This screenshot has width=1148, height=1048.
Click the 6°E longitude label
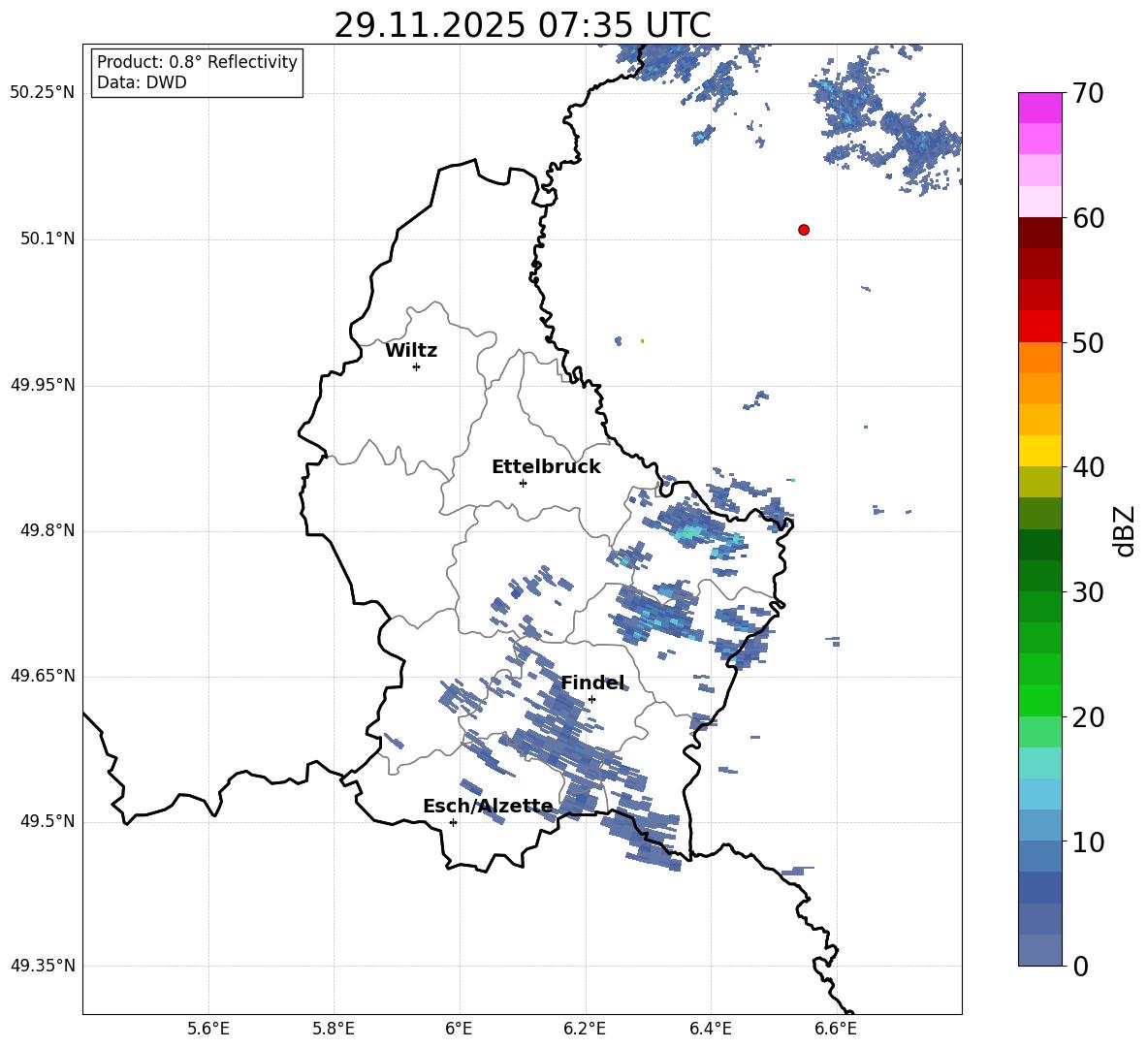click(459, 1029)
